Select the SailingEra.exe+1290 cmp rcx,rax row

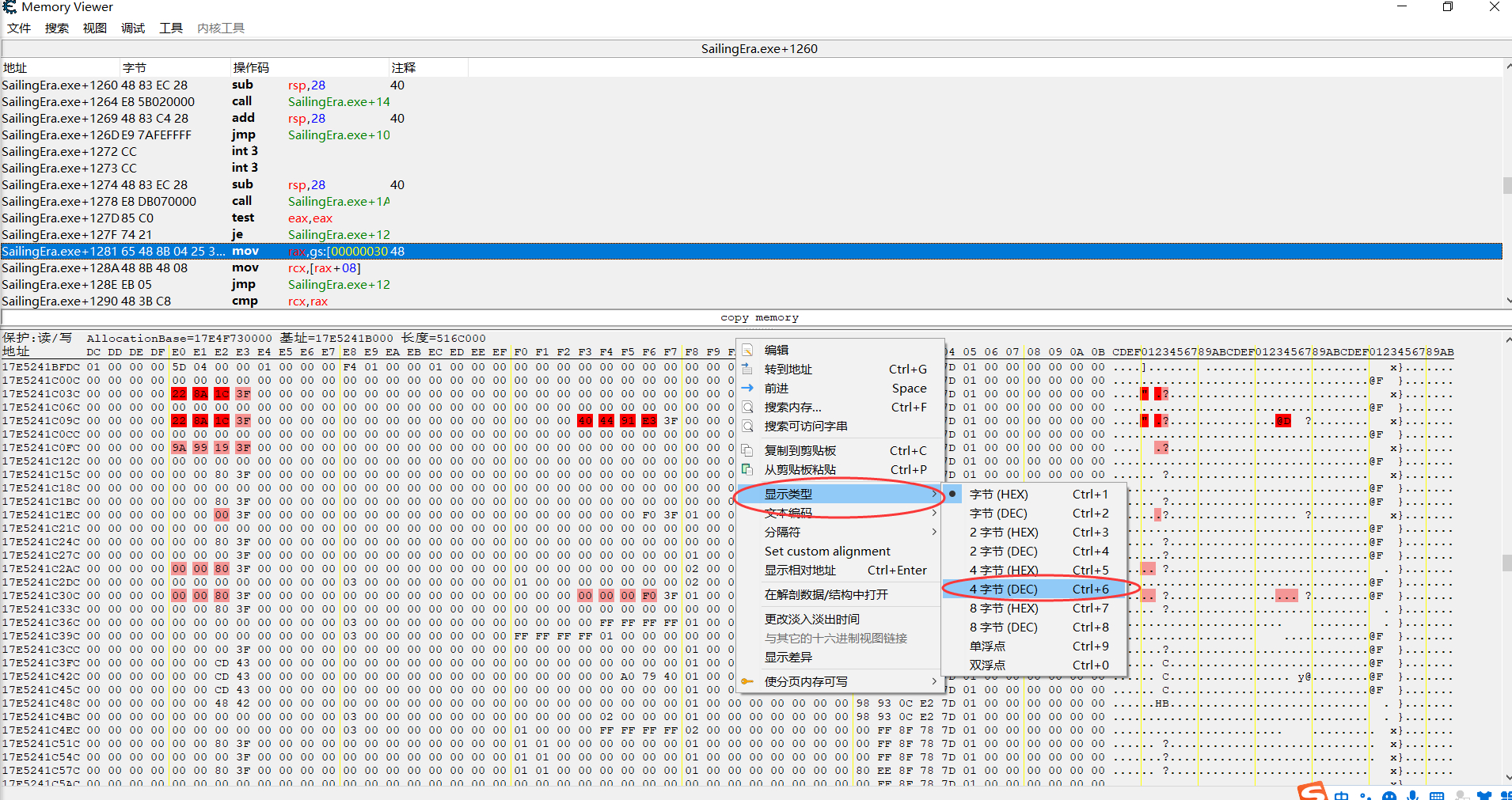click(x=750, y=301)
